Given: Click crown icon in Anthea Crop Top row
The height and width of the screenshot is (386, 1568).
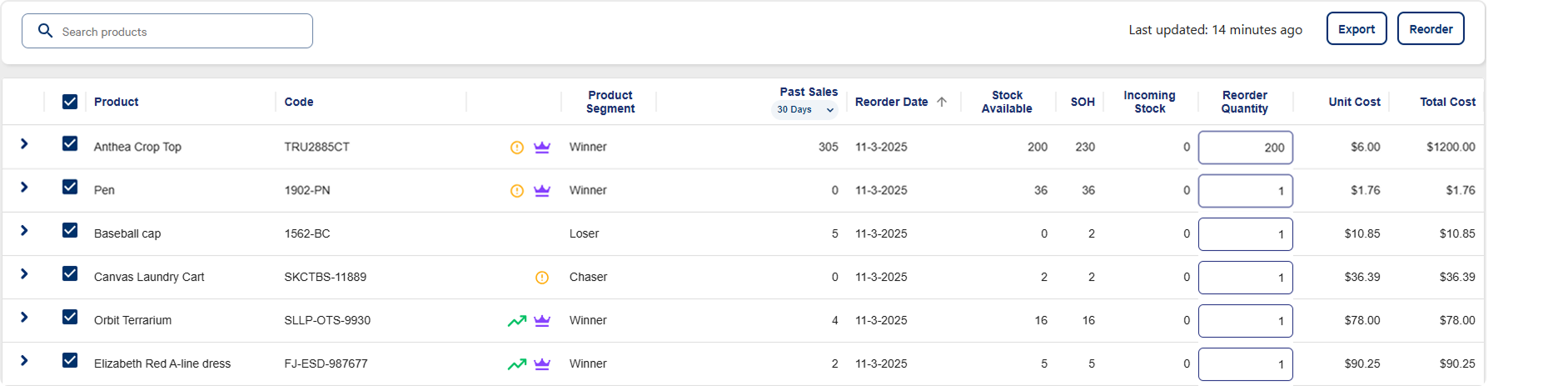Looking at the screenshot, I should (x=542, y=148).
